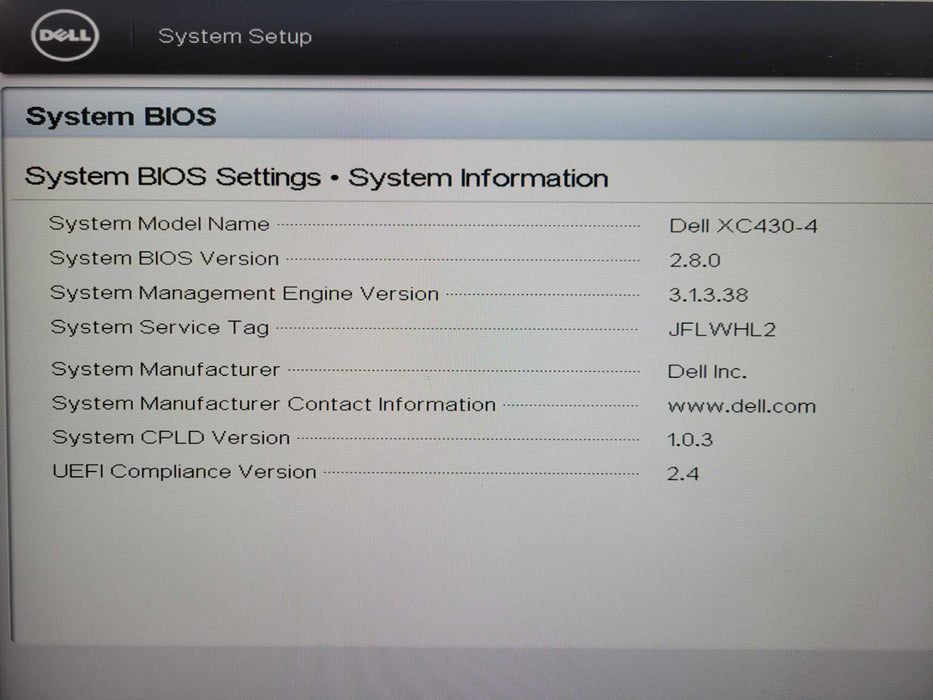Click the Dell logo icon
Image resolution: width=933 pixels, height=700 pixels.
click(65, 38)
